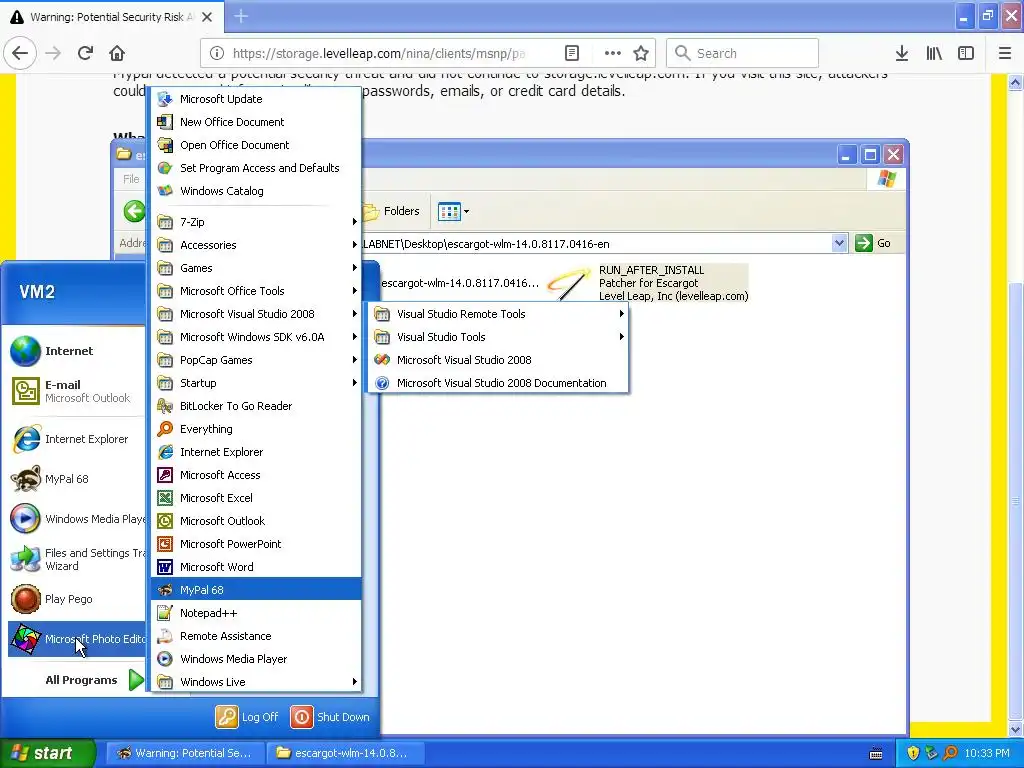This screenshot has height=768, width=1024.
Task: Go back in MyPal browser
Action: click(x=20, y=53)
